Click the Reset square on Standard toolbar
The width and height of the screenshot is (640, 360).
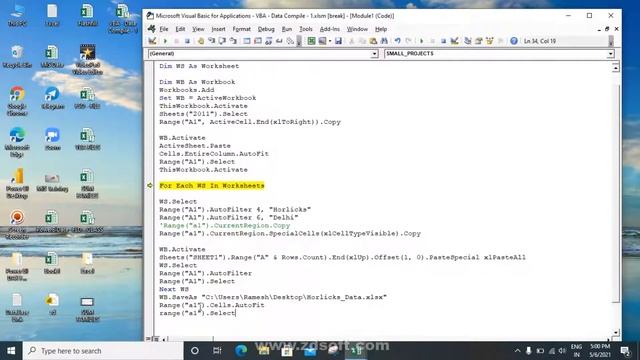coord(444,41)
